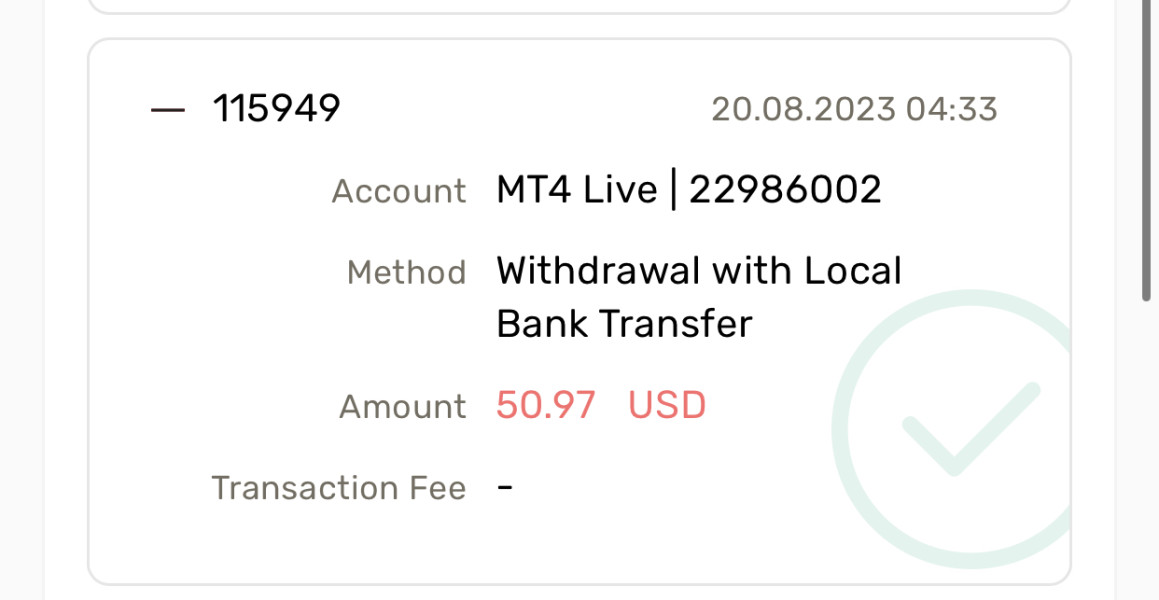Image resolution: width=1159 pixels, height=600 pixels.
Task: Click the "Bank Transfer" text line
Action: 624,324
